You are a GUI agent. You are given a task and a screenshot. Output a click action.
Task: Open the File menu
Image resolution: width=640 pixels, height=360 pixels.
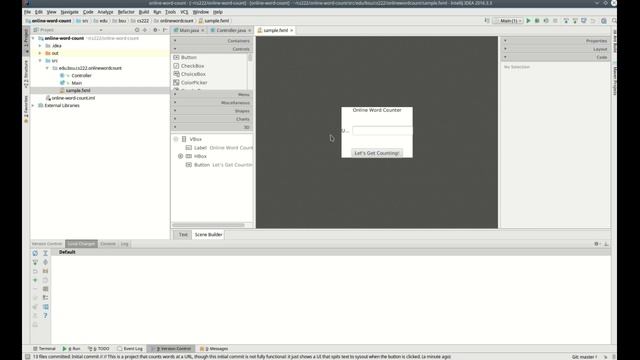coord(27,12)
